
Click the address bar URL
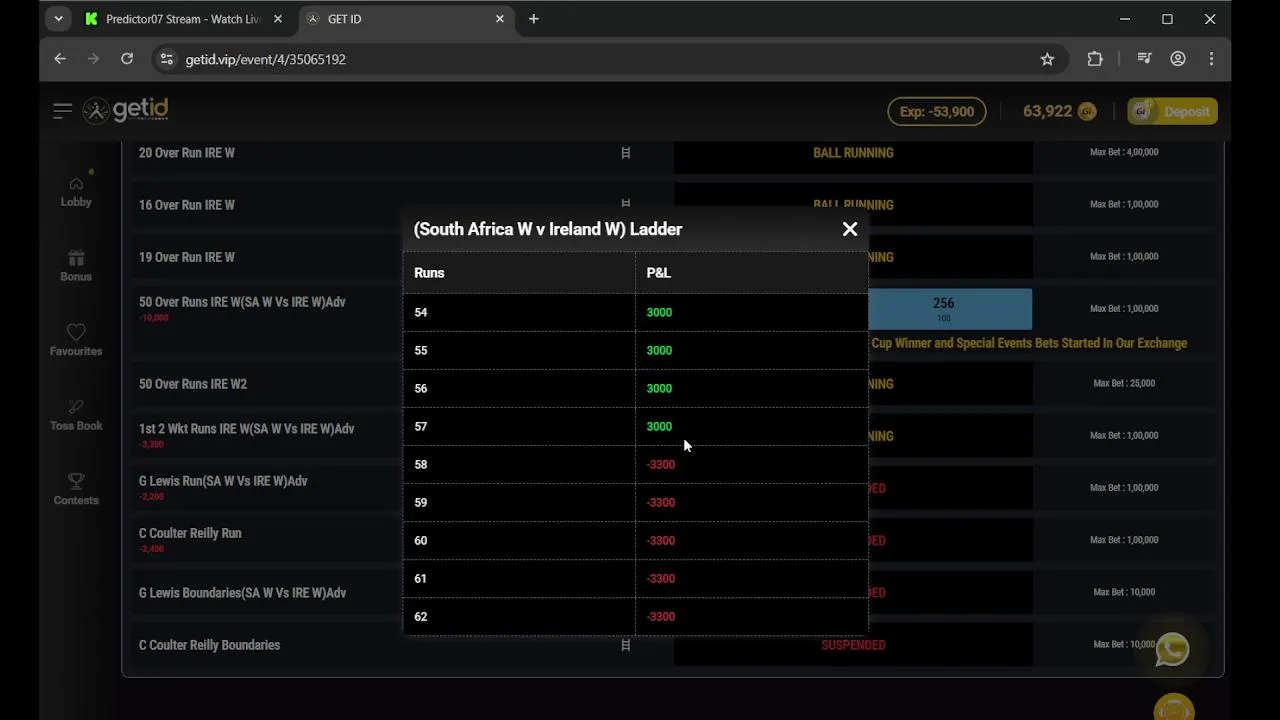coord(265,60)
